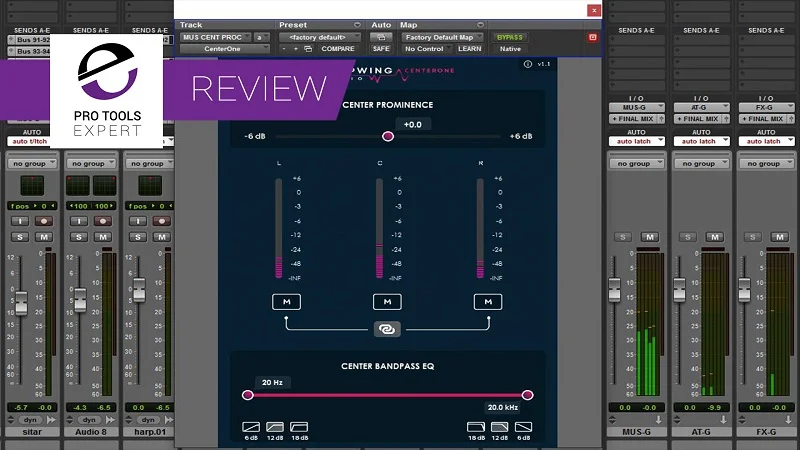This screenshot has width=800, height=450.
Task: Click the FX-G track down arrow icon
Action: coord(788,420)
